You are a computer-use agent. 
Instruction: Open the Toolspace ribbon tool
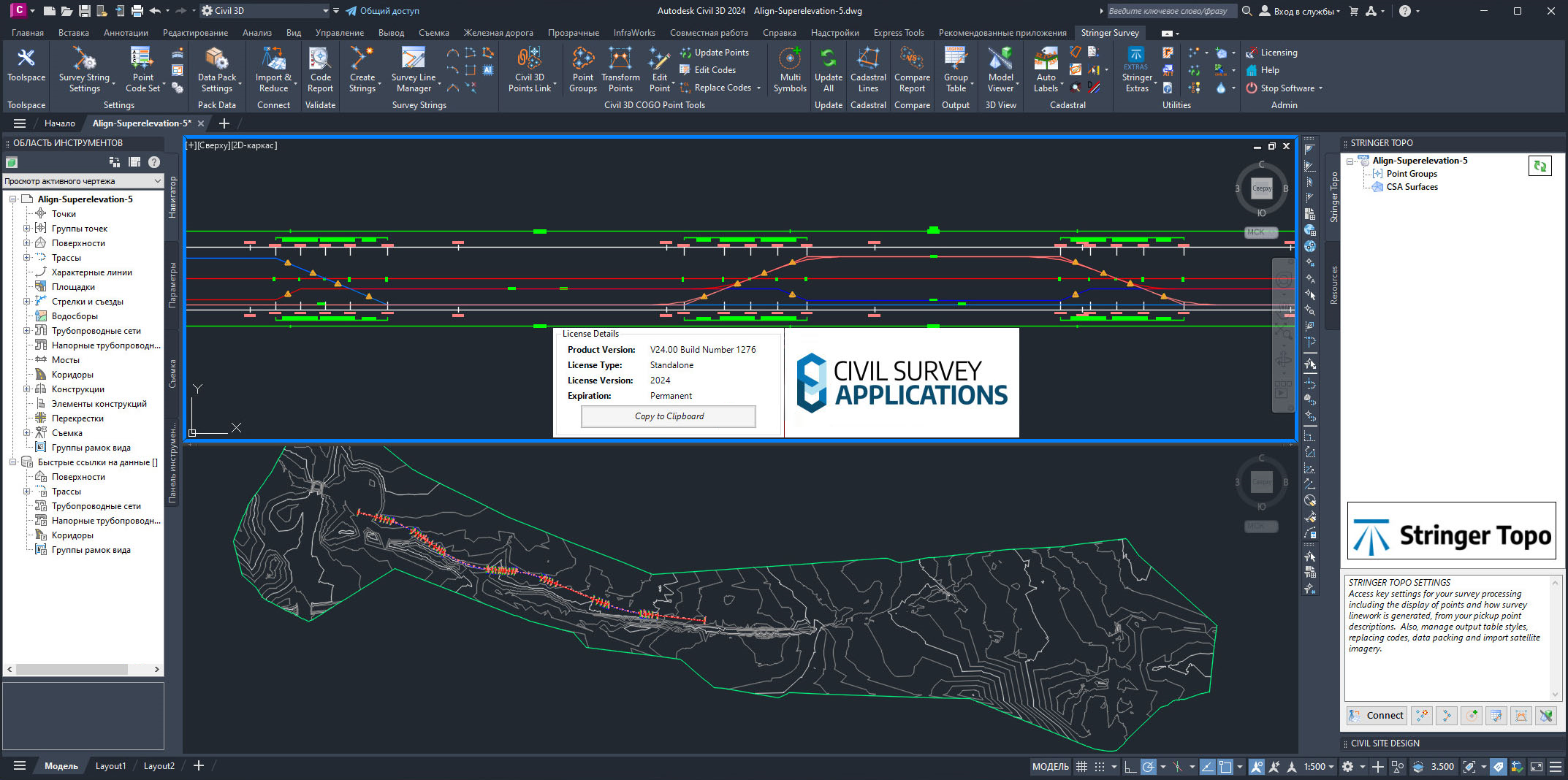coord(26,66)
